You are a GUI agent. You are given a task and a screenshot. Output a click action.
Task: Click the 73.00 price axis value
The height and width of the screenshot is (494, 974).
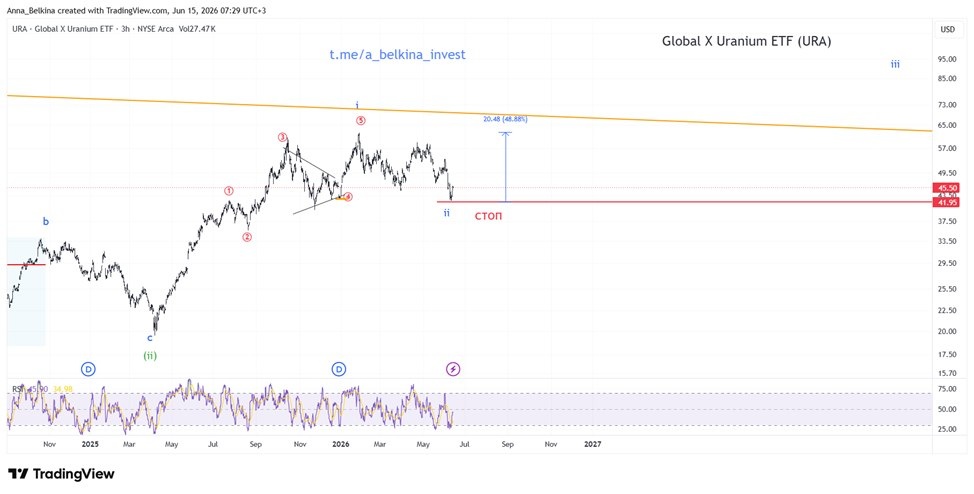947,104
